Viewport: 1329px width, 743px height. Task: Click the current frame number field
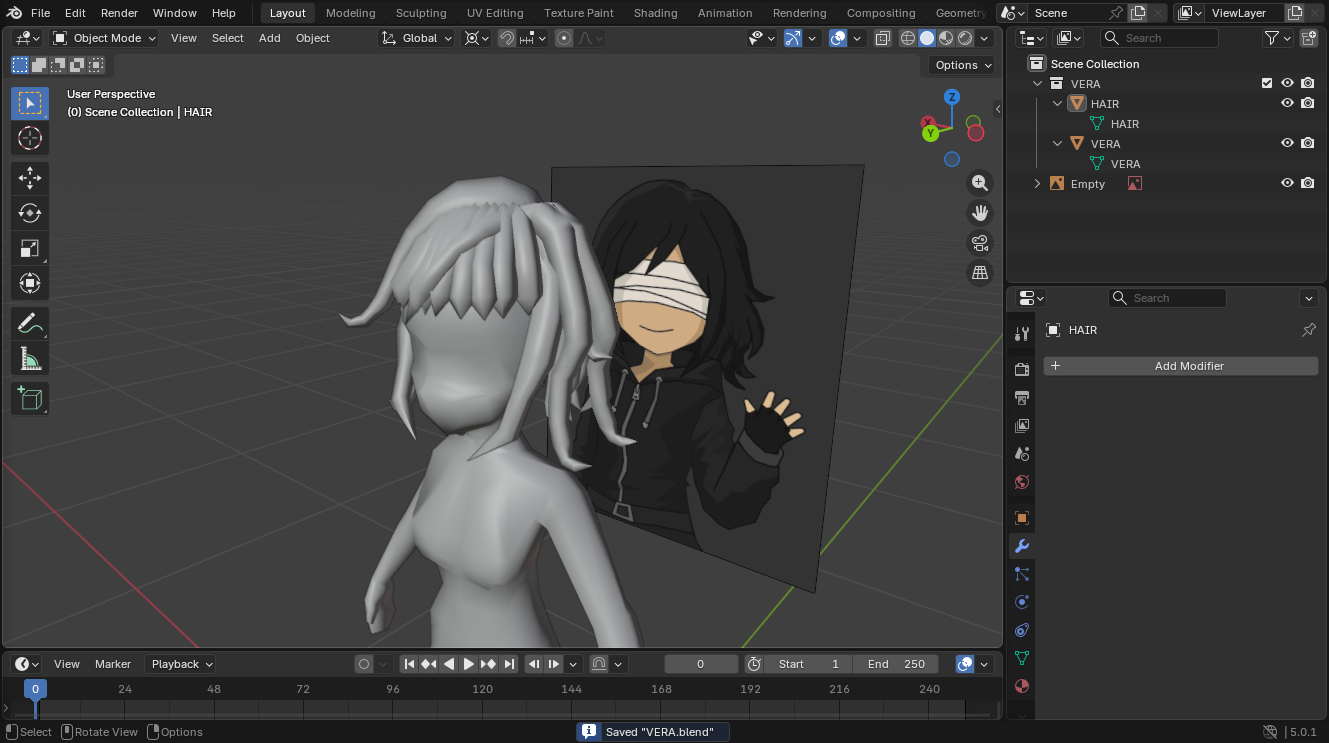pos(701,664)
